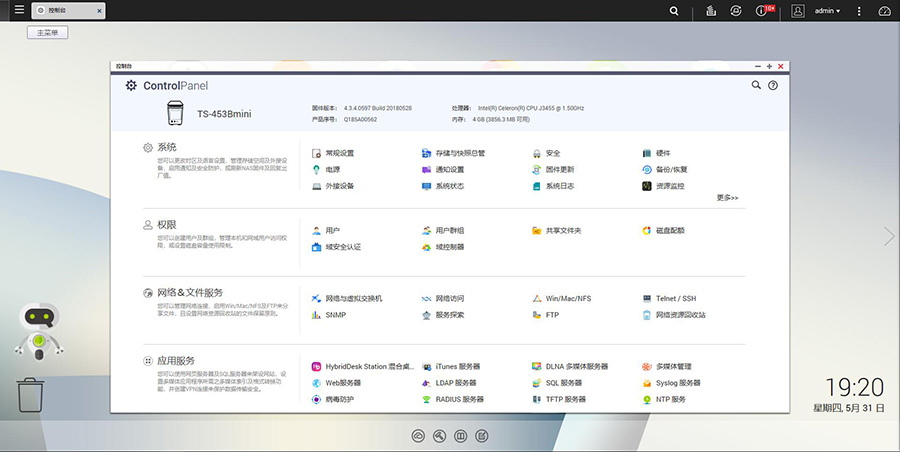Click the notifications icon with 10+ badge
Image resolution: width=900 pixels, height=452 pixels.
[763, 11]
